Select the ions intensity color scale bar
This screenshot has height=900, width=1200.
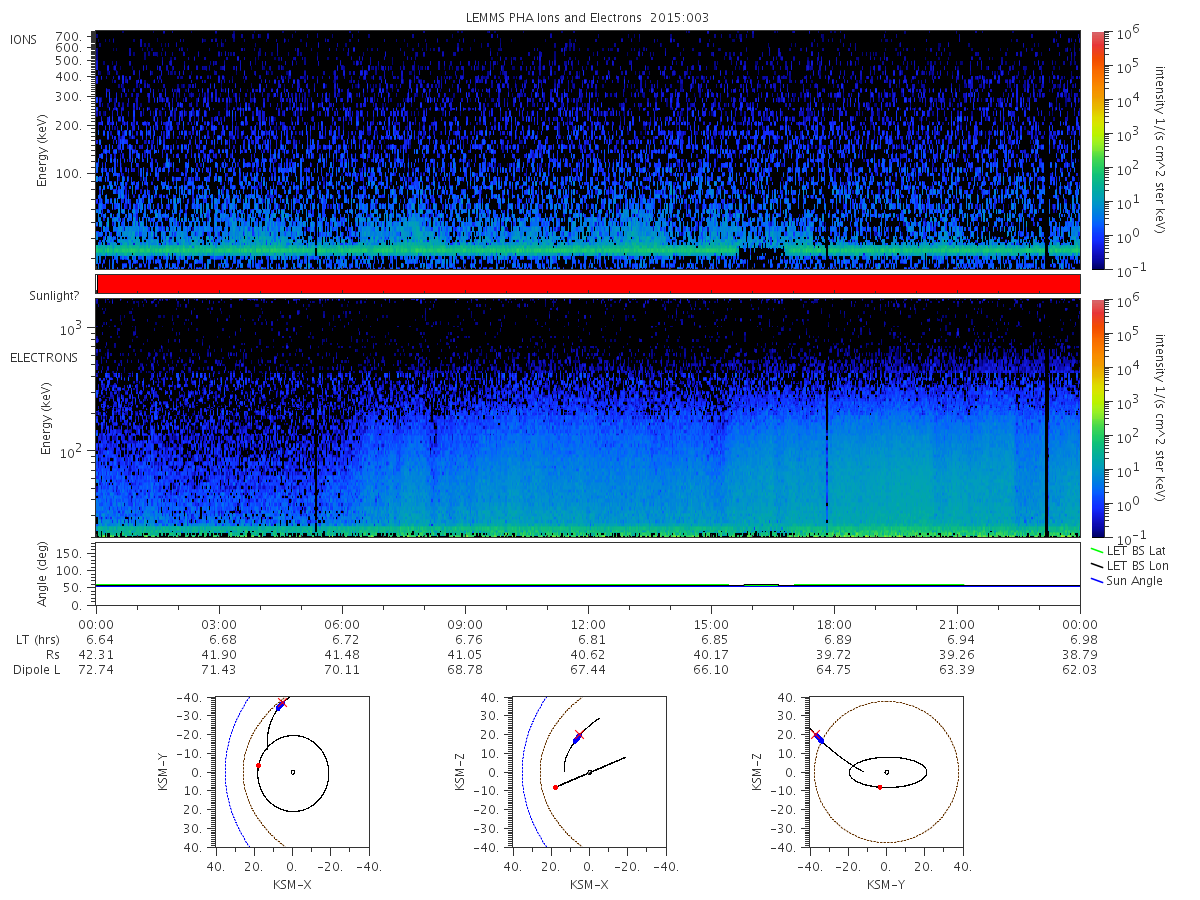click(x=1098, y=150)
